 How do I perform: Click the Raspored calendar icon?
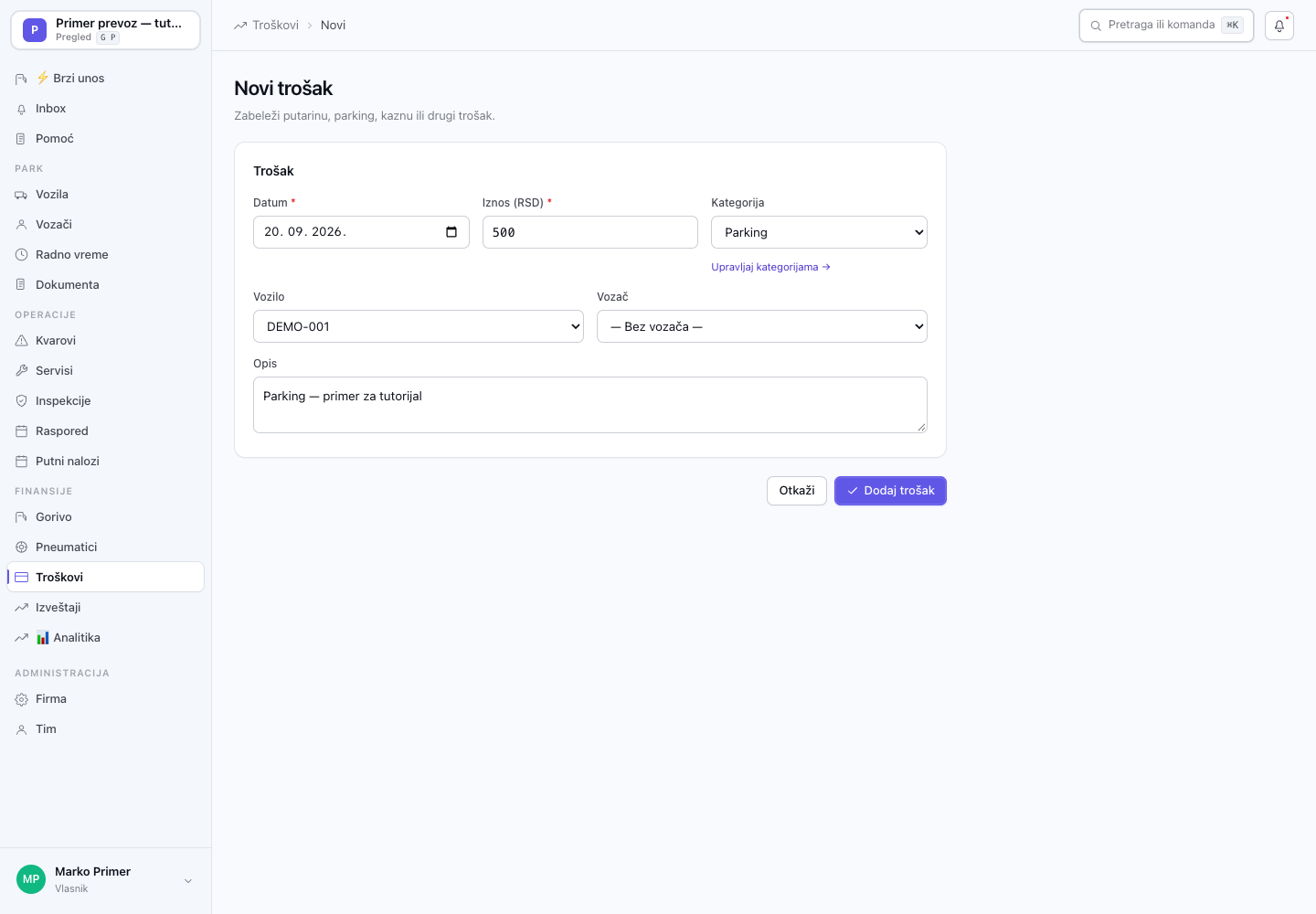point(21,431)
